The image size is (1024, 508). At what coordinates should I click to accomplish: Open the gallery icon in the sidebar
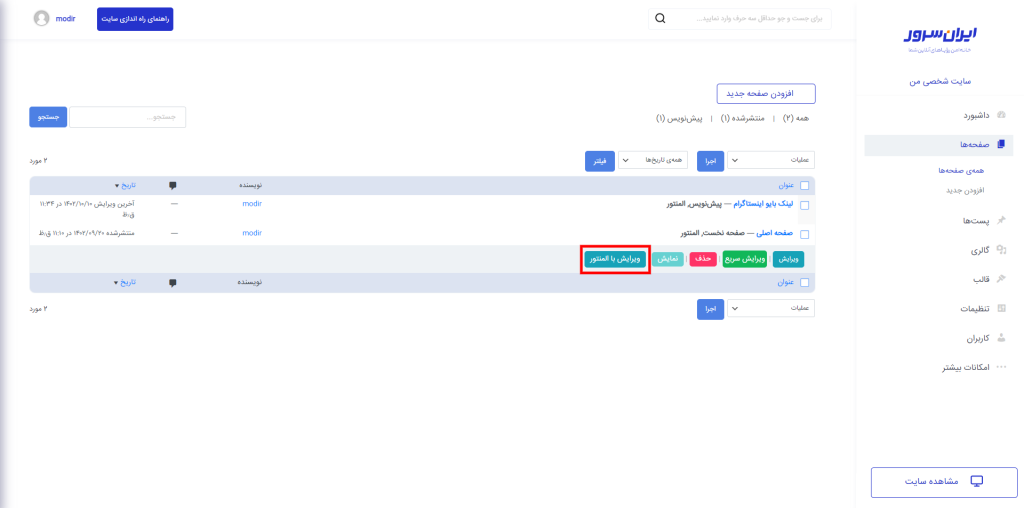point(1002,249)
